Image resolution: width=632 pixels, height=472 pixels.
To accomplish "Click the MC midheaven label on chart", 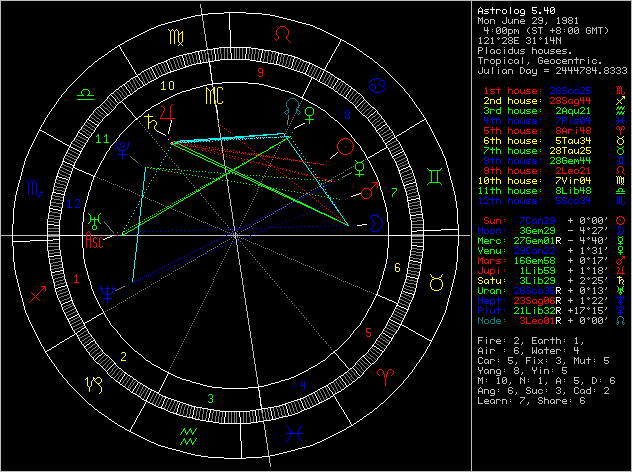I will [x=214, y=96].
